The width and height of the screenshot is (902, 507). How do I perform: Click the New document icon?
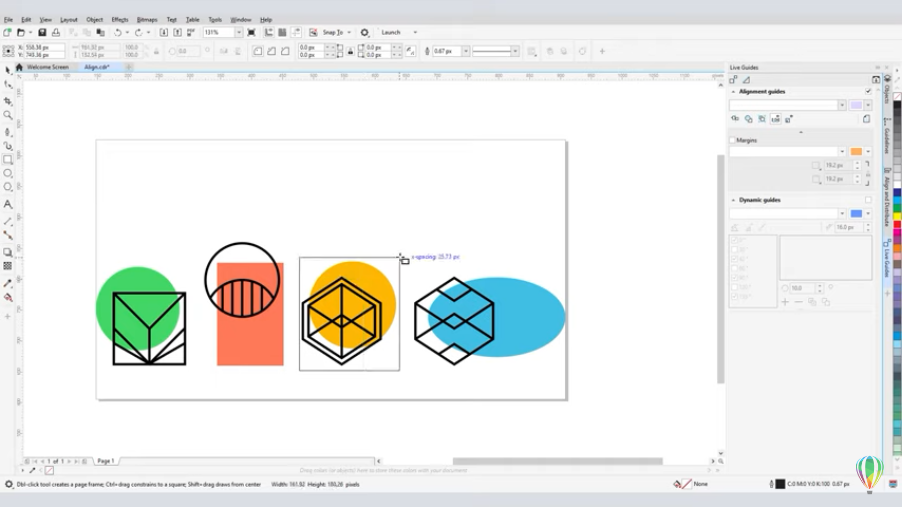click(7, 32)
